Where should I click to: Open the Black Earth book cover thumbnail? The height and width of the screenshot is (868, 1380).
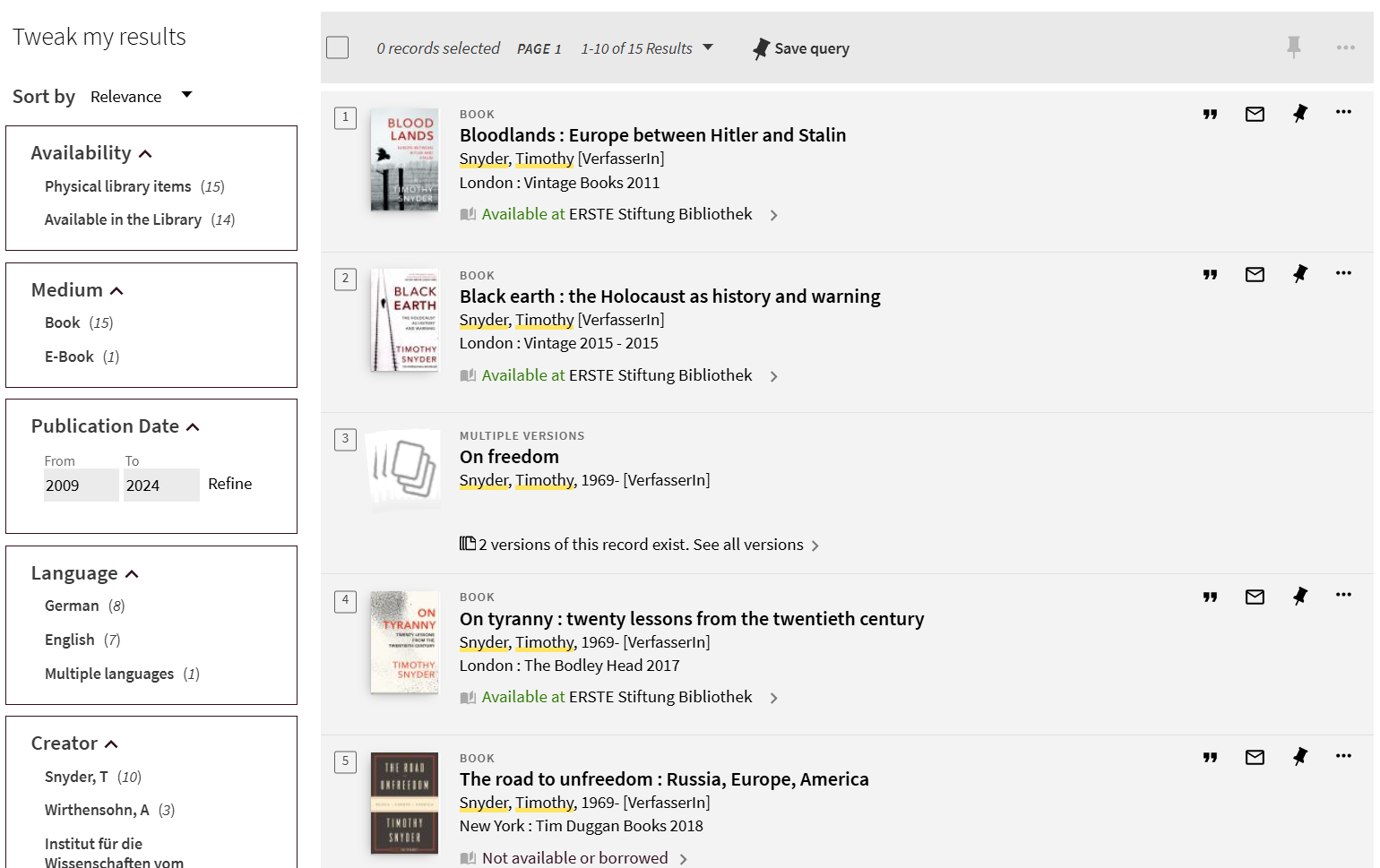[x=404, y=320]
